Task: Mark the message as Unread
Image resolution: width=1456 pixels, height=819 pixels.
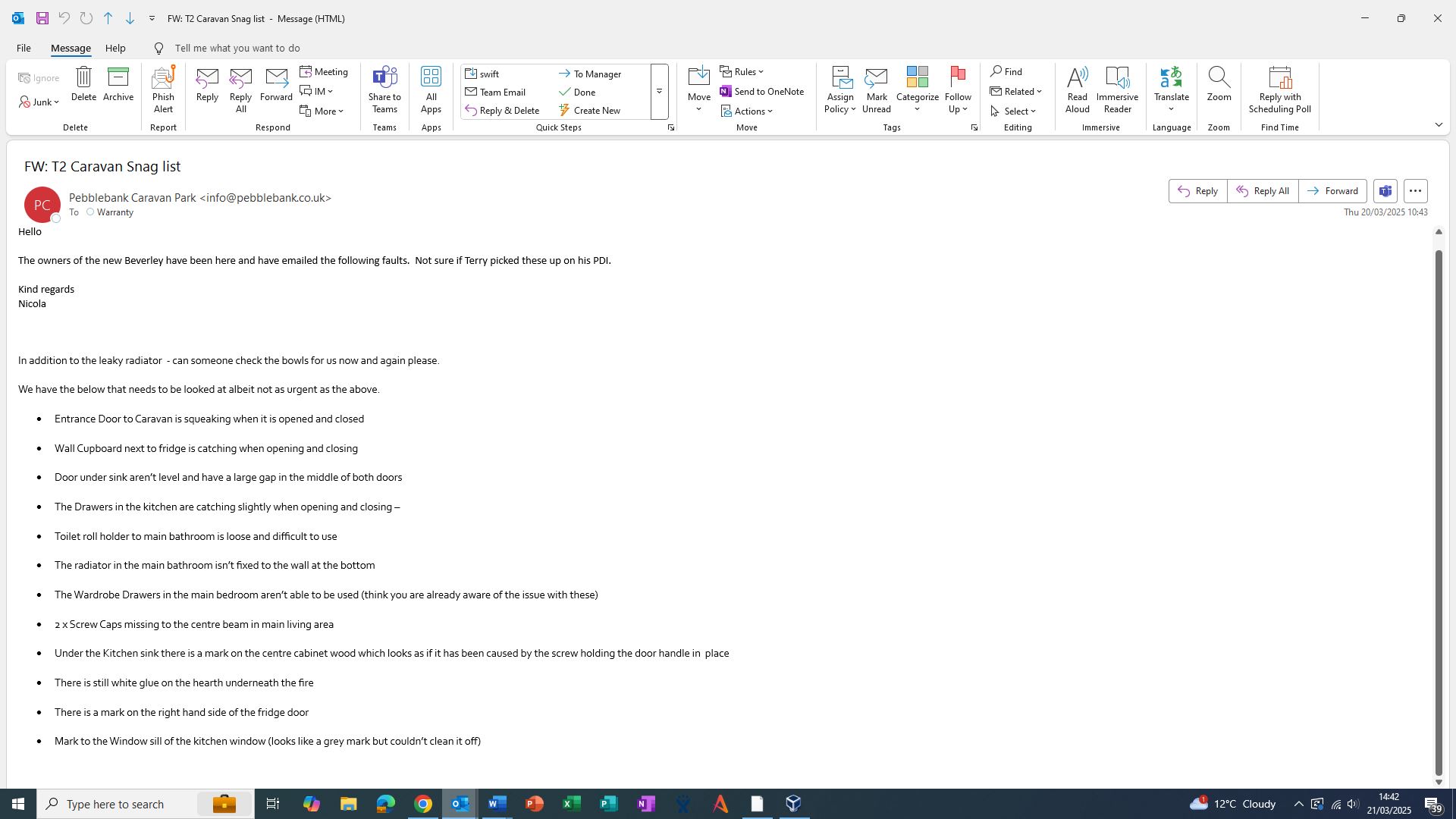Action: click(x=876, y=89)
